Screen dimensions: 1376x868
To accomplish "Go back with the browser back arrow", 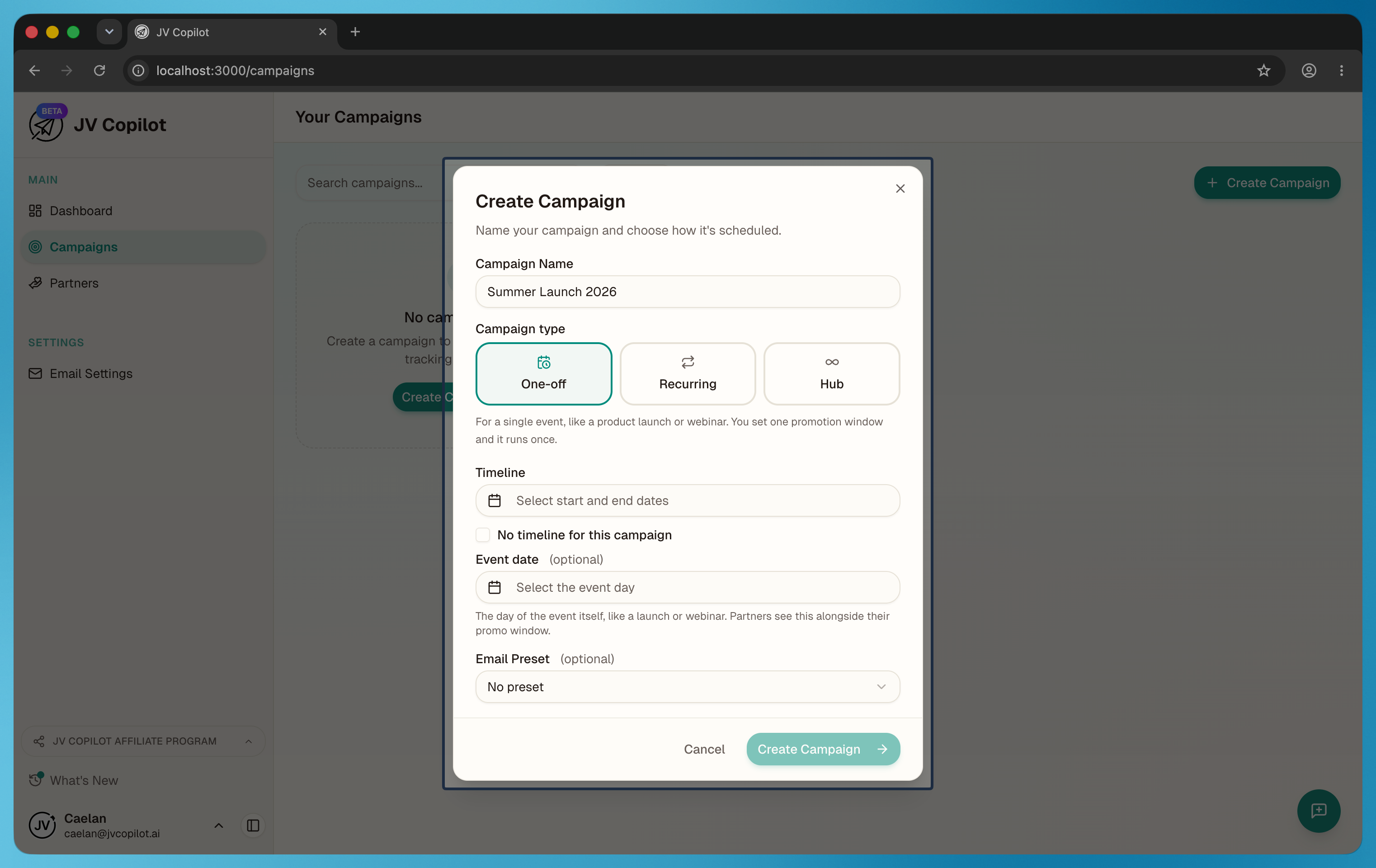I will click(34, 70).
